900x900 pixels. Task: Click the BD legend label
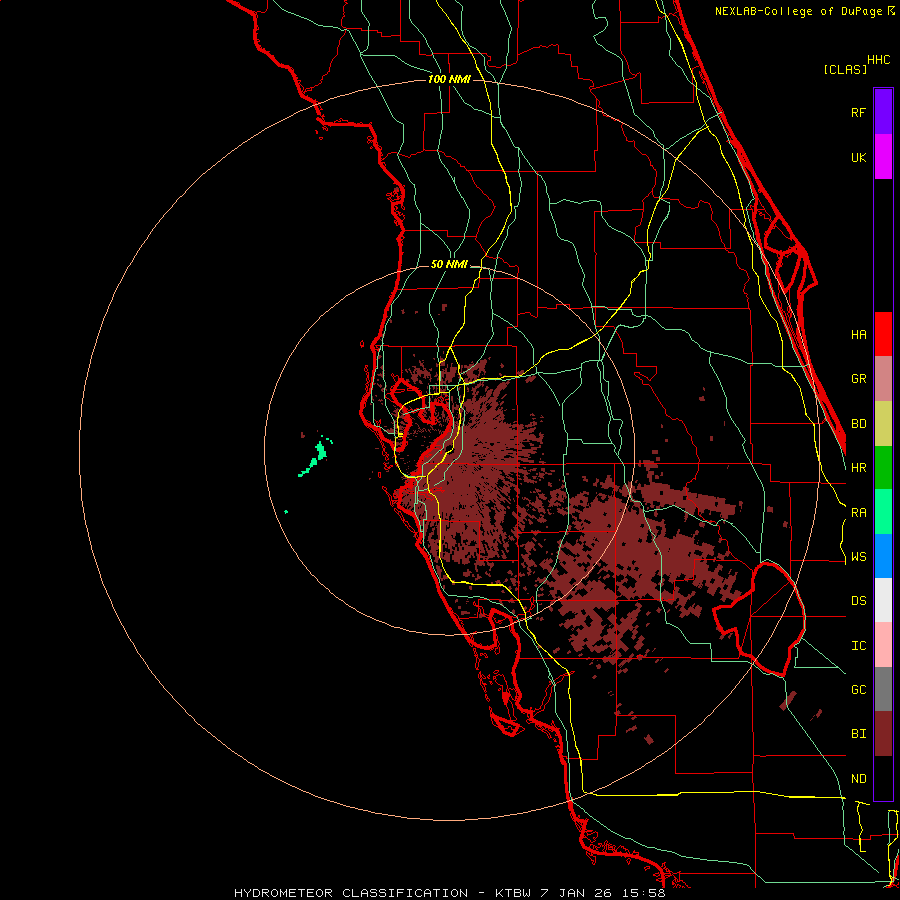coord(858,424)
